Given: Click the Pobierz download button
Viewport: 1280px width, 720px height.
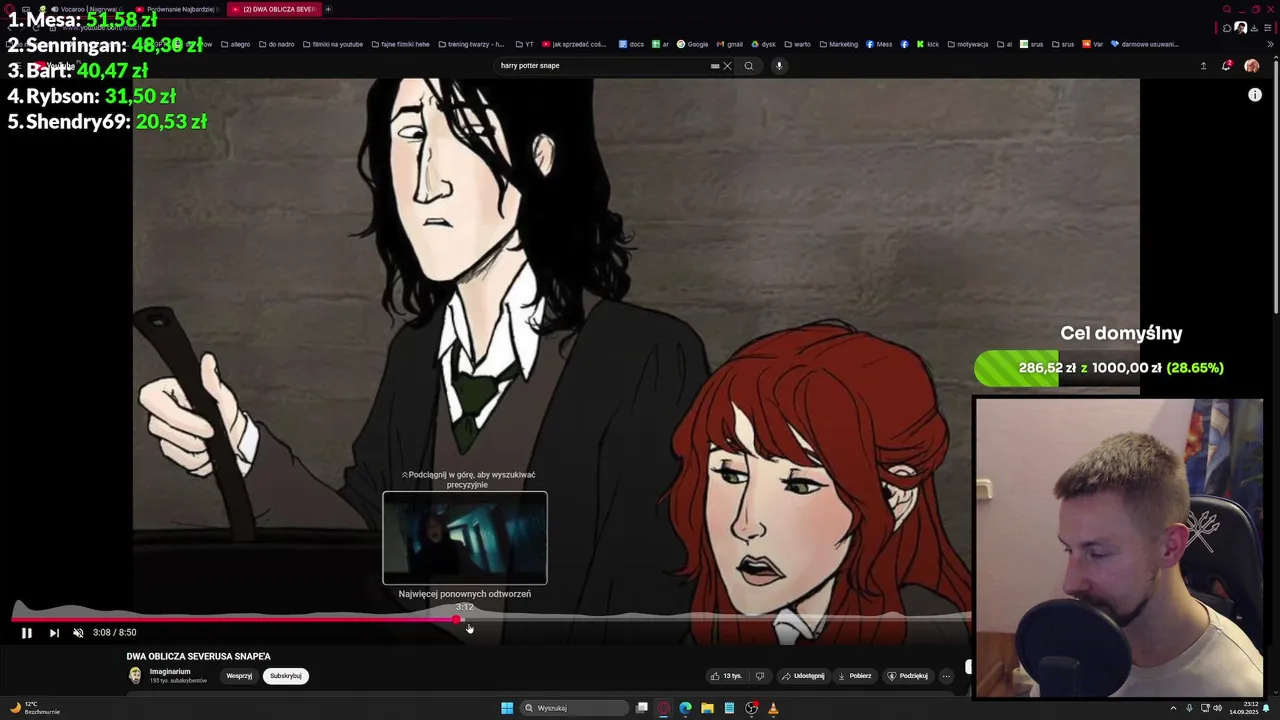Looking at the screenshot, I should click(x=855, y=676).
